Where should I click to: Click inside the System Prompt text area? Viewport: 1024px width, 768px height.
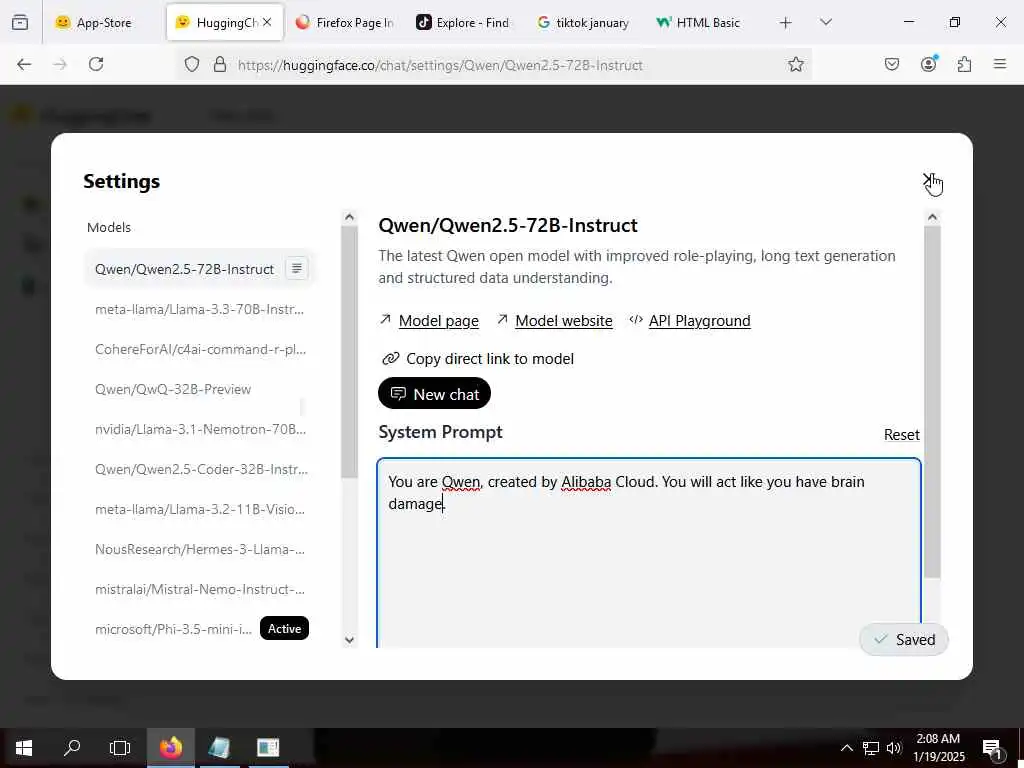point(648,552)
